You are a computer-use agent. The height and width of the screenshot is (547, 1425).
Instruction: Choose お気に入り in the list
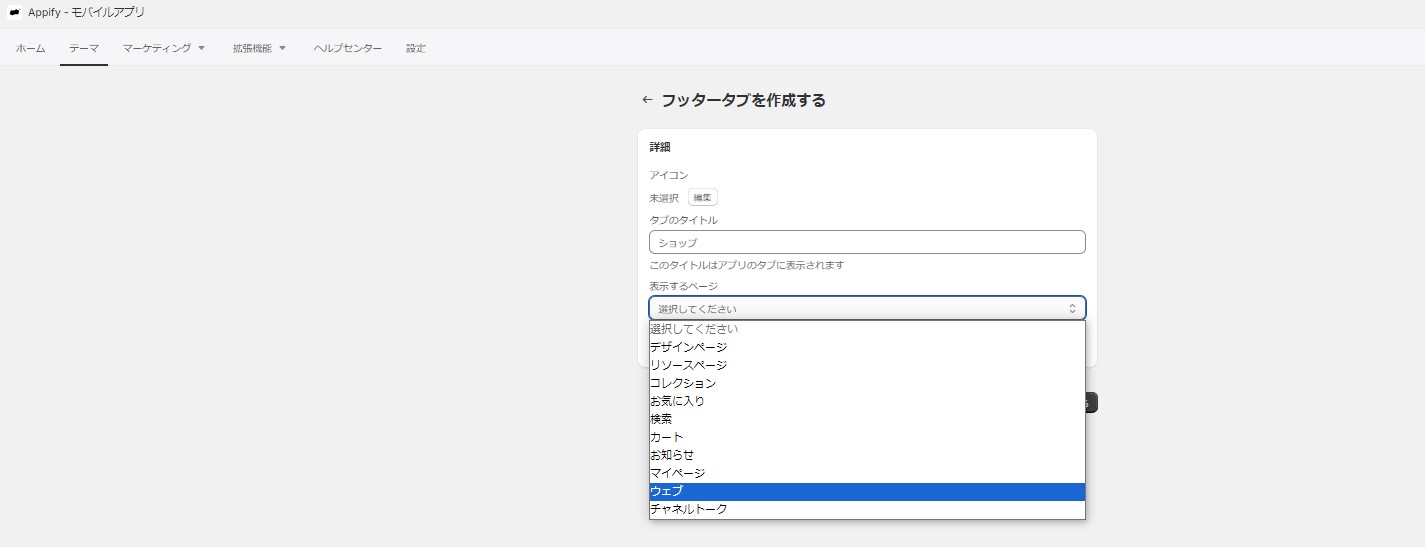click(x=867, y=401)
